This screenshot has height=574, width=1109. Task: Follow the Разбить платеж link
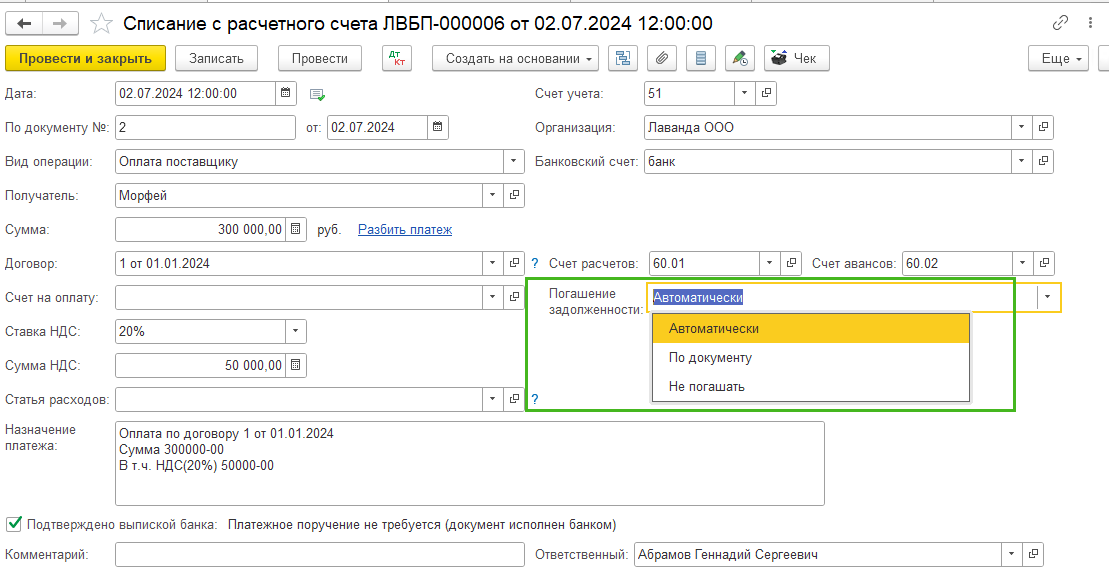click(405, 230)
